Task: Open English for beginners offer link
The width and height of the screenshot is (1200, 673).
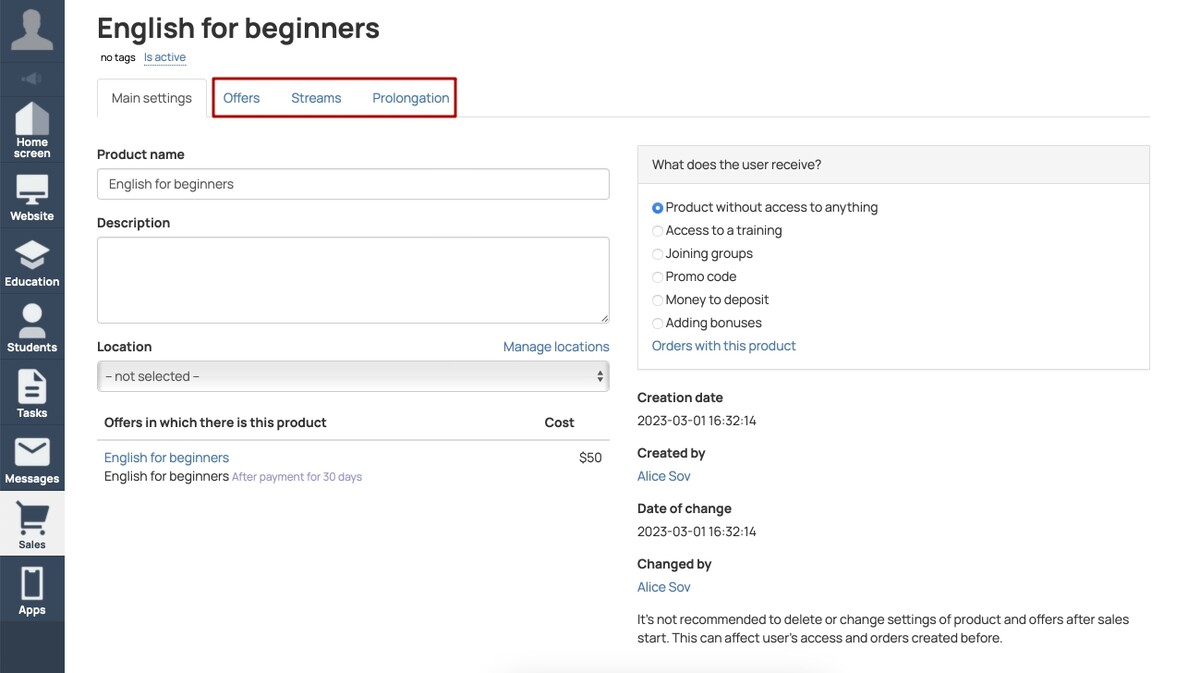Action: pyautogui.click(x=167, y=458)
